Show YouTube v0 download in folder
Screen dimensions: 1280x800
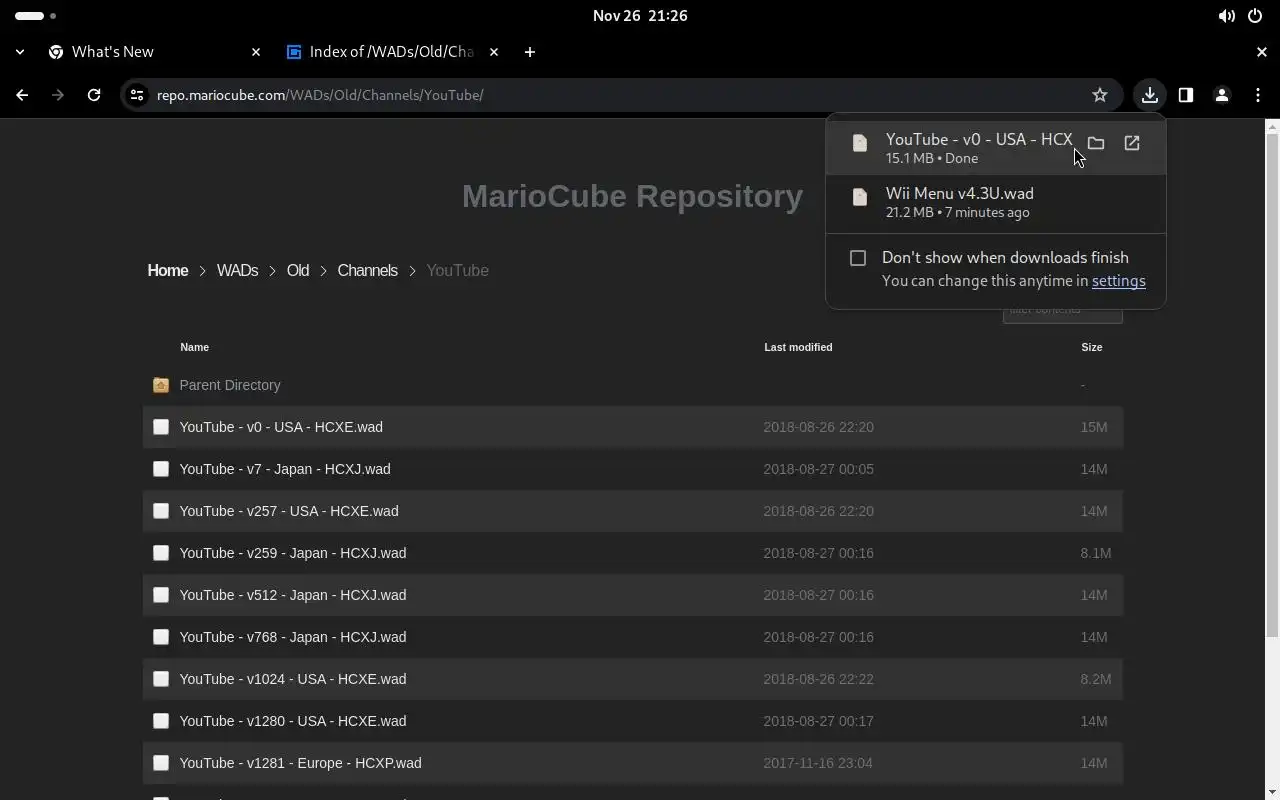(1096, 143)
